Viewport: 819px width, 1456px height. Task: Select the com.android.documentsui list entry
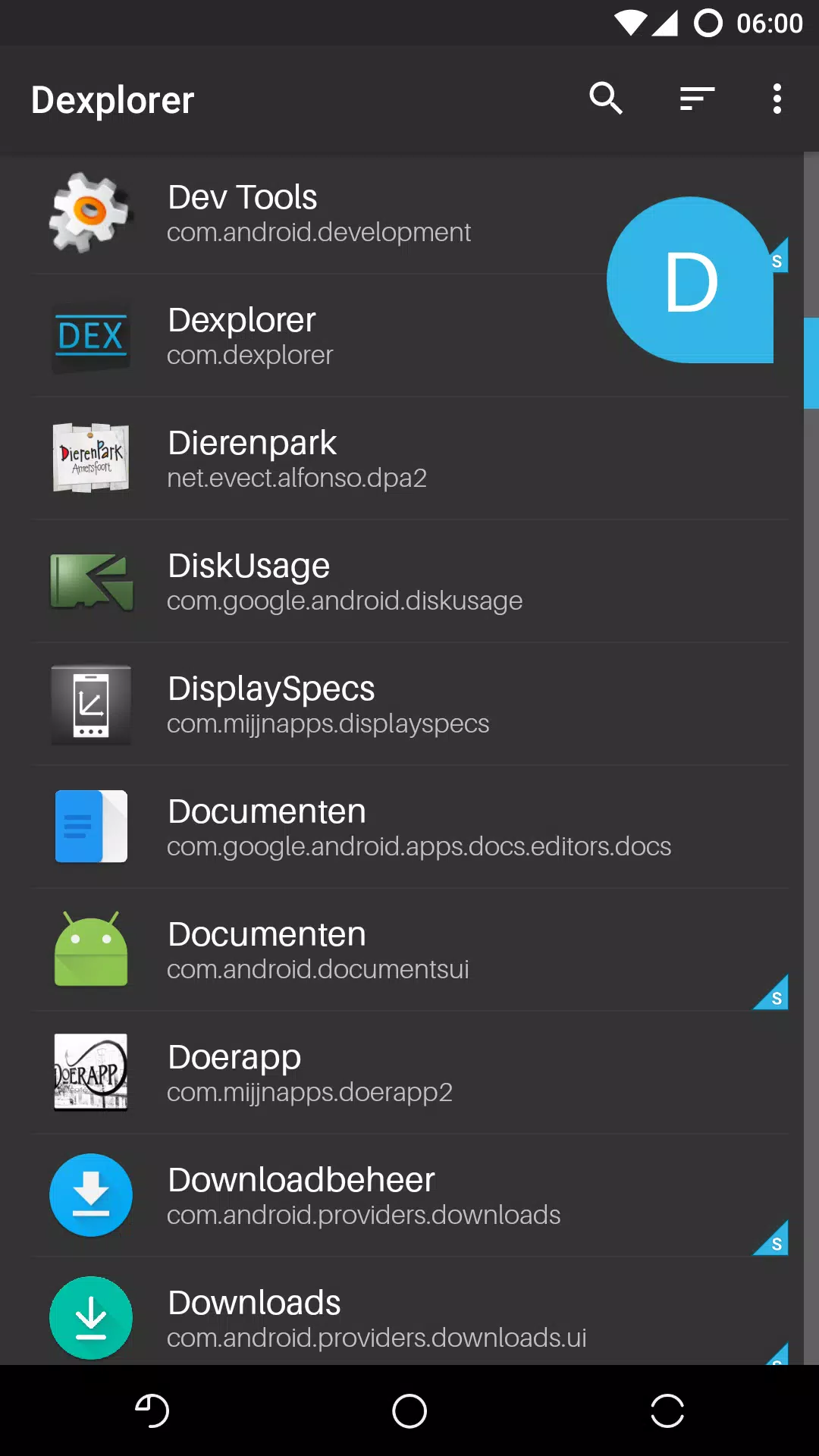tap(409, 949)
